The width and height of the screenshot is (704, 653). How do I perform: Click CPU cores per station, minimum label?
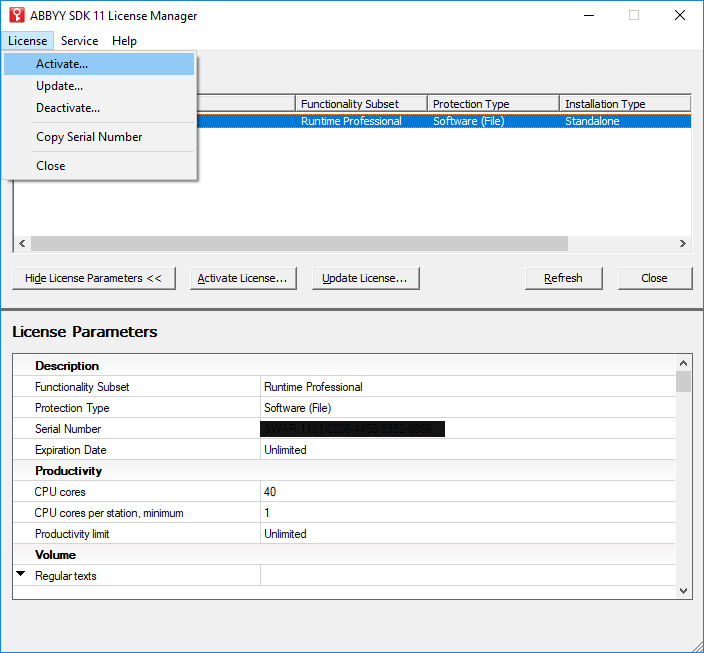[x=109, y=513]
